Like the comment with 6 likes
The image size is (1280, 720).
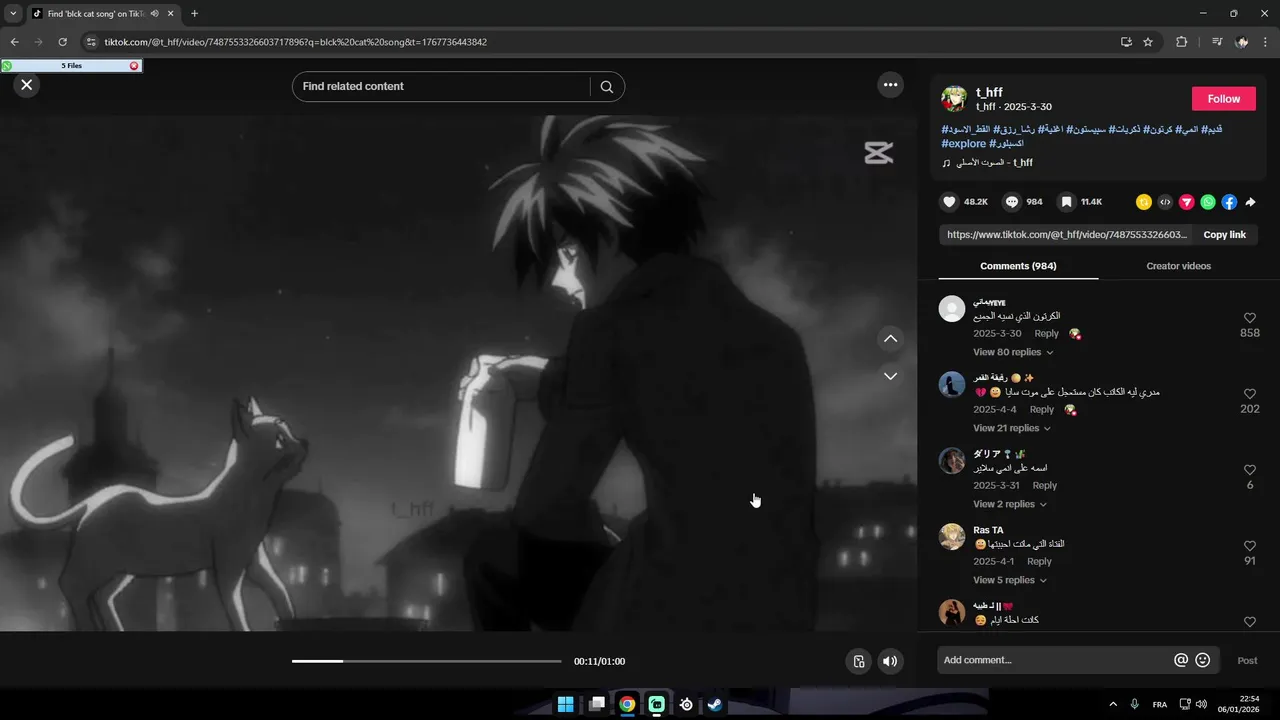coord(1250,470)
